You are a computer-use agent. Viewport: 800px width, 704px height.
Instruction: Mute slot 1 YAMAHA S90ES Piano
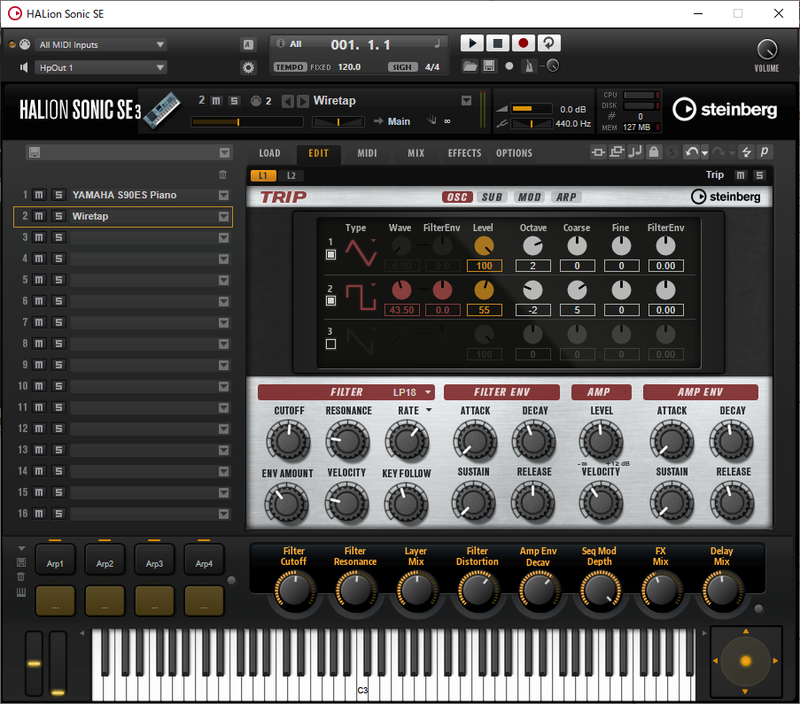(x=39, y=195)
